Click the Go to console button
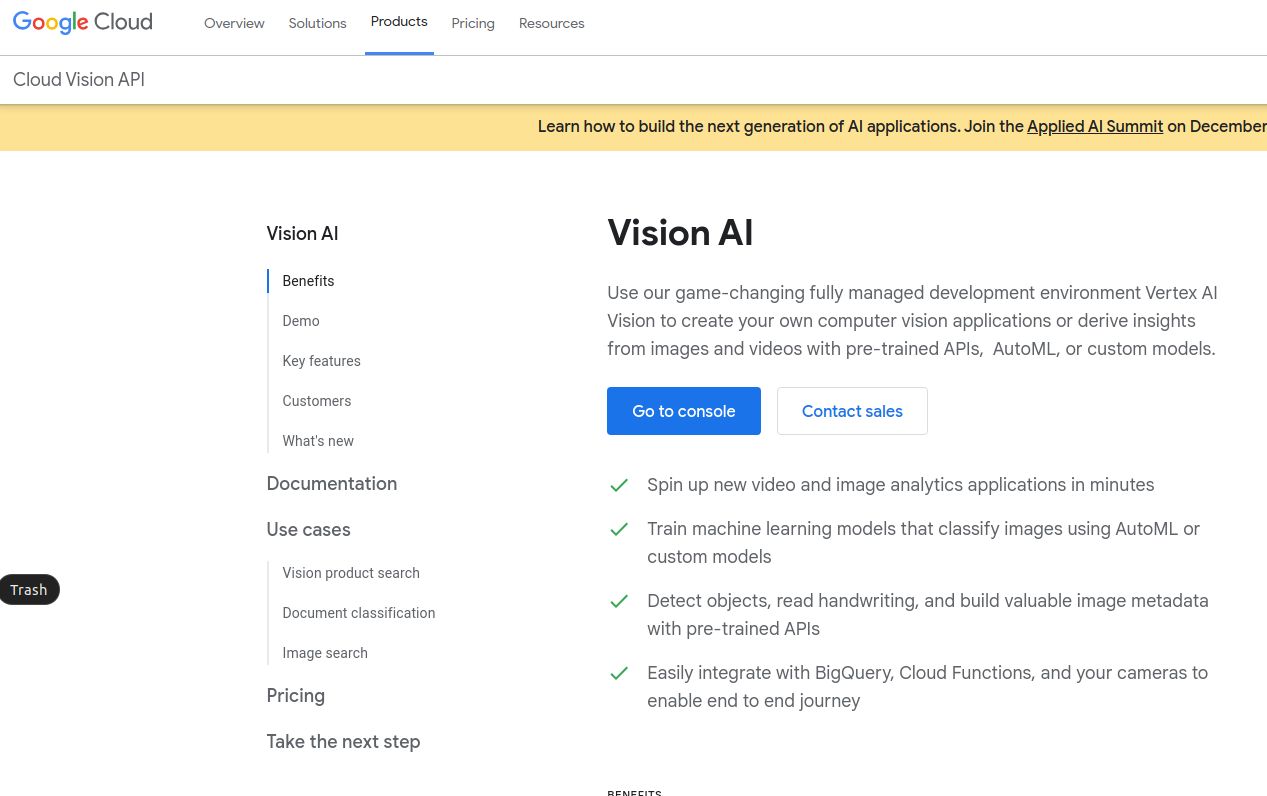Image resolution: width=1267 pixels, height=796 pixels. [x=683, y=411]
